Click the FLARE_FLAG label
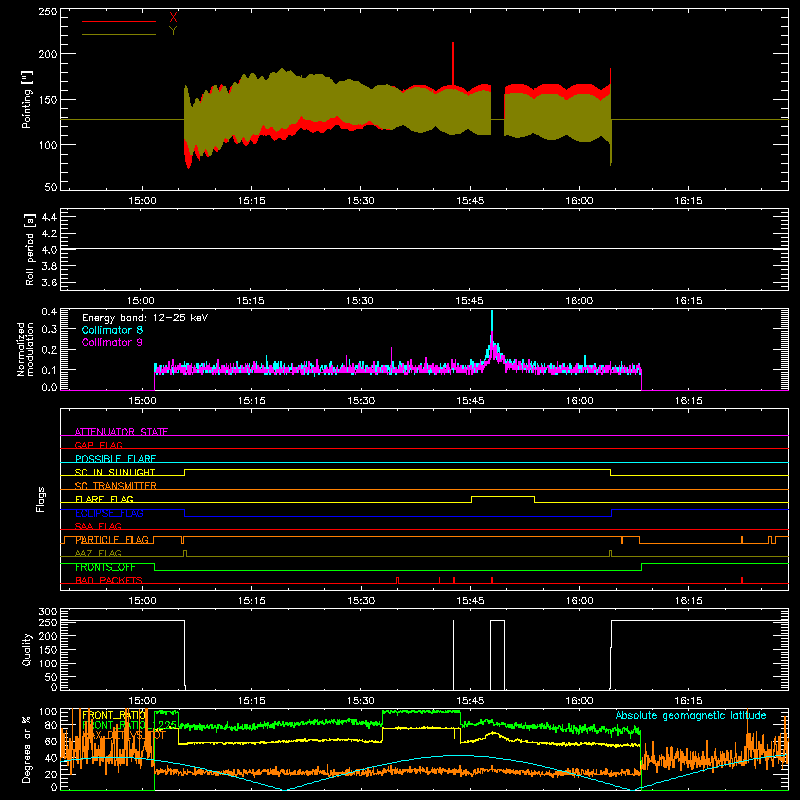 [x=104, y=499]
